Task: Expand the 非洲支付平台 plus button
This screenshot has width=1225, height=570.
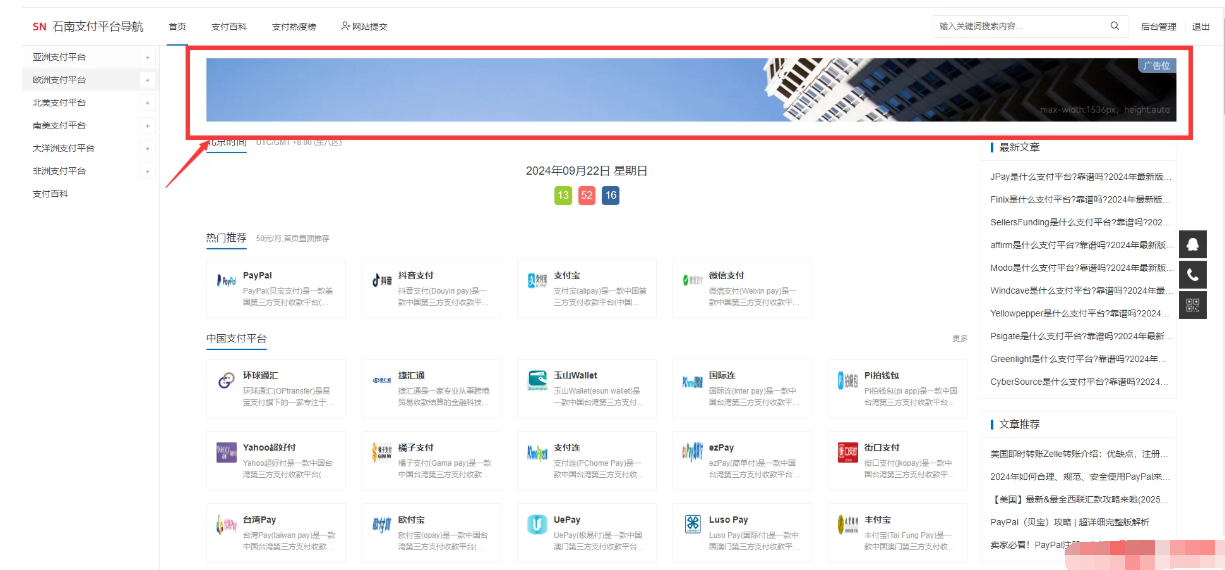Action: [148, 171]
